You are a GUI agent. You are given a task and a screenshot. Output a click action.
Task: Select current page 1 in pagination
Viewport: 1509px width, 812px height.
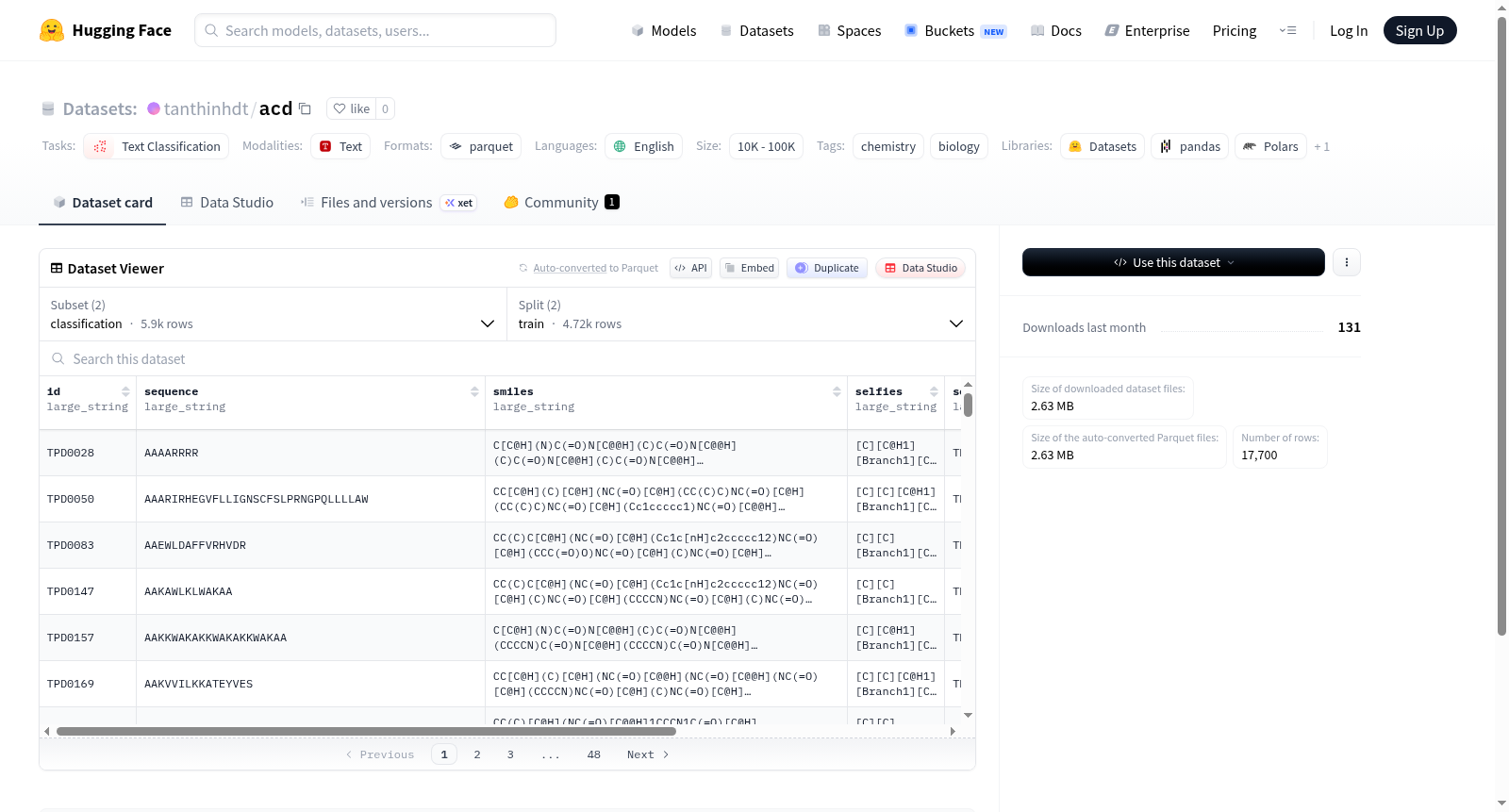click(444, 754)
